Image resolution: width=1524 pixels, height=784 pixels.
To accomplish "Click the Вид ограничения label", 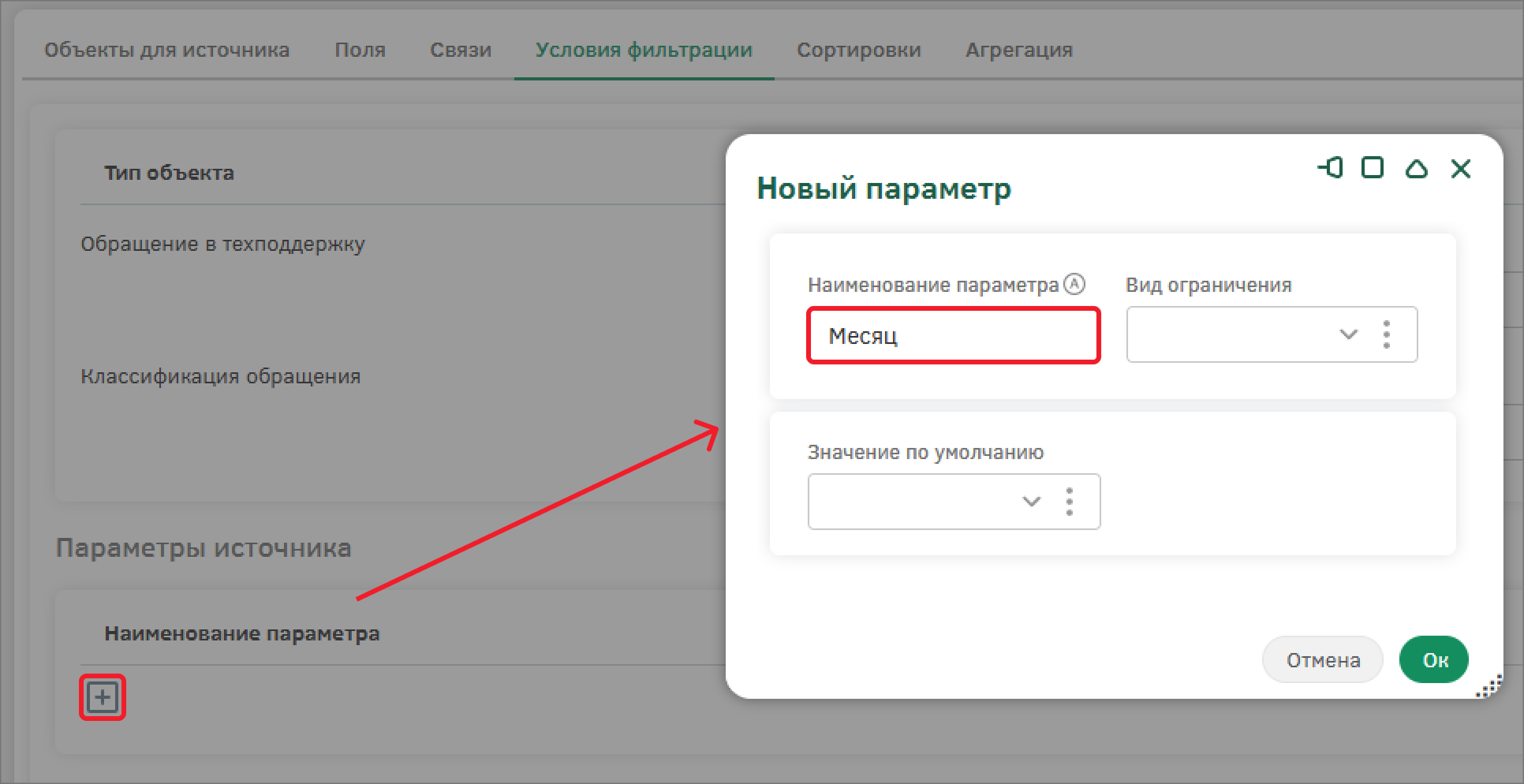I will (x=1208, y=285).
